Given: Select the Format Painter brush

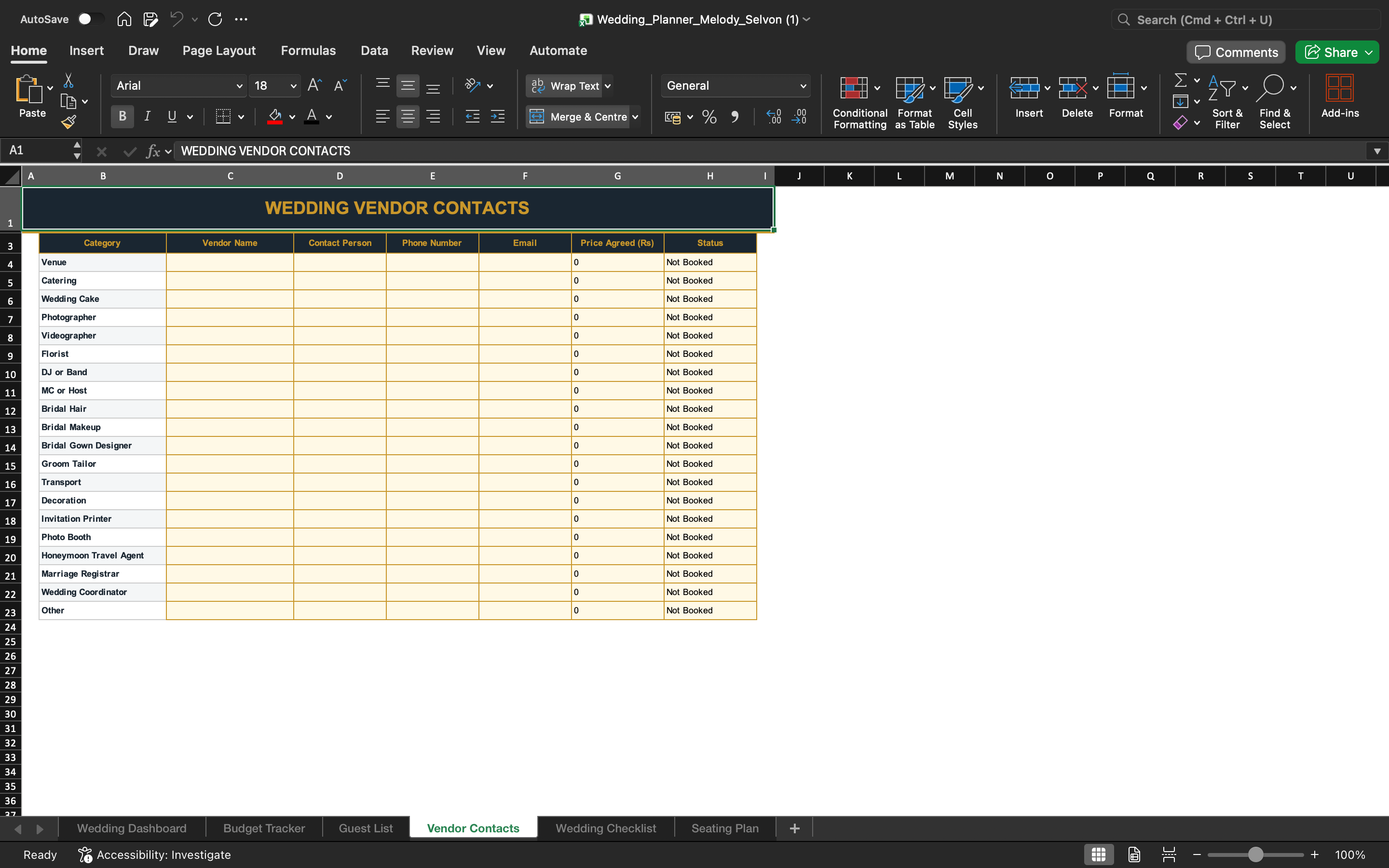Looking at the screenshot, I should 69,122.
